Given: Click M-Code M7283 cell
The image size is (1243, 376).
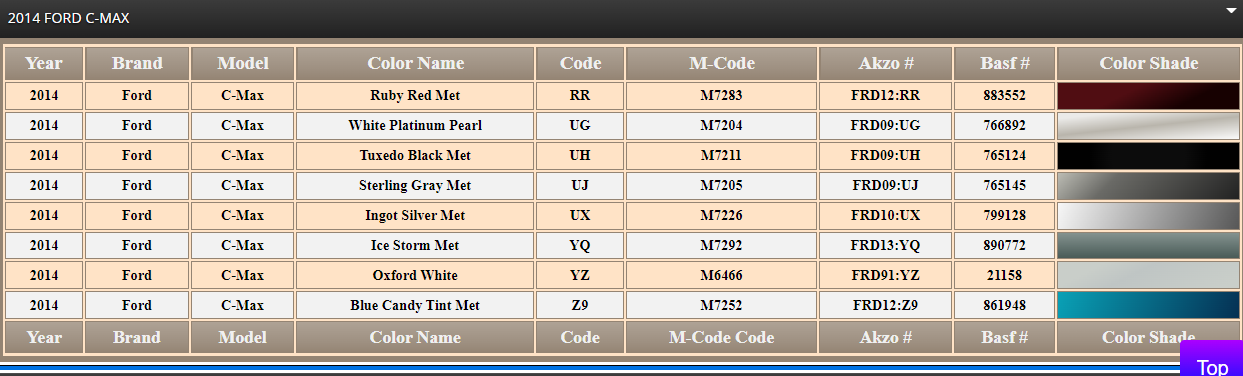Looking at the screenshot, I should coord(722,96).
